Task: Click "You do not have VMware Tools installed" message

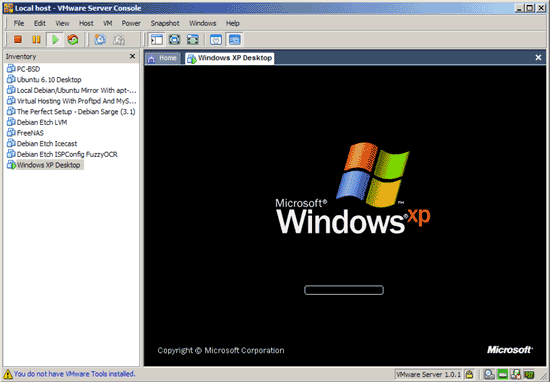Action: click(x=74, y=374)
